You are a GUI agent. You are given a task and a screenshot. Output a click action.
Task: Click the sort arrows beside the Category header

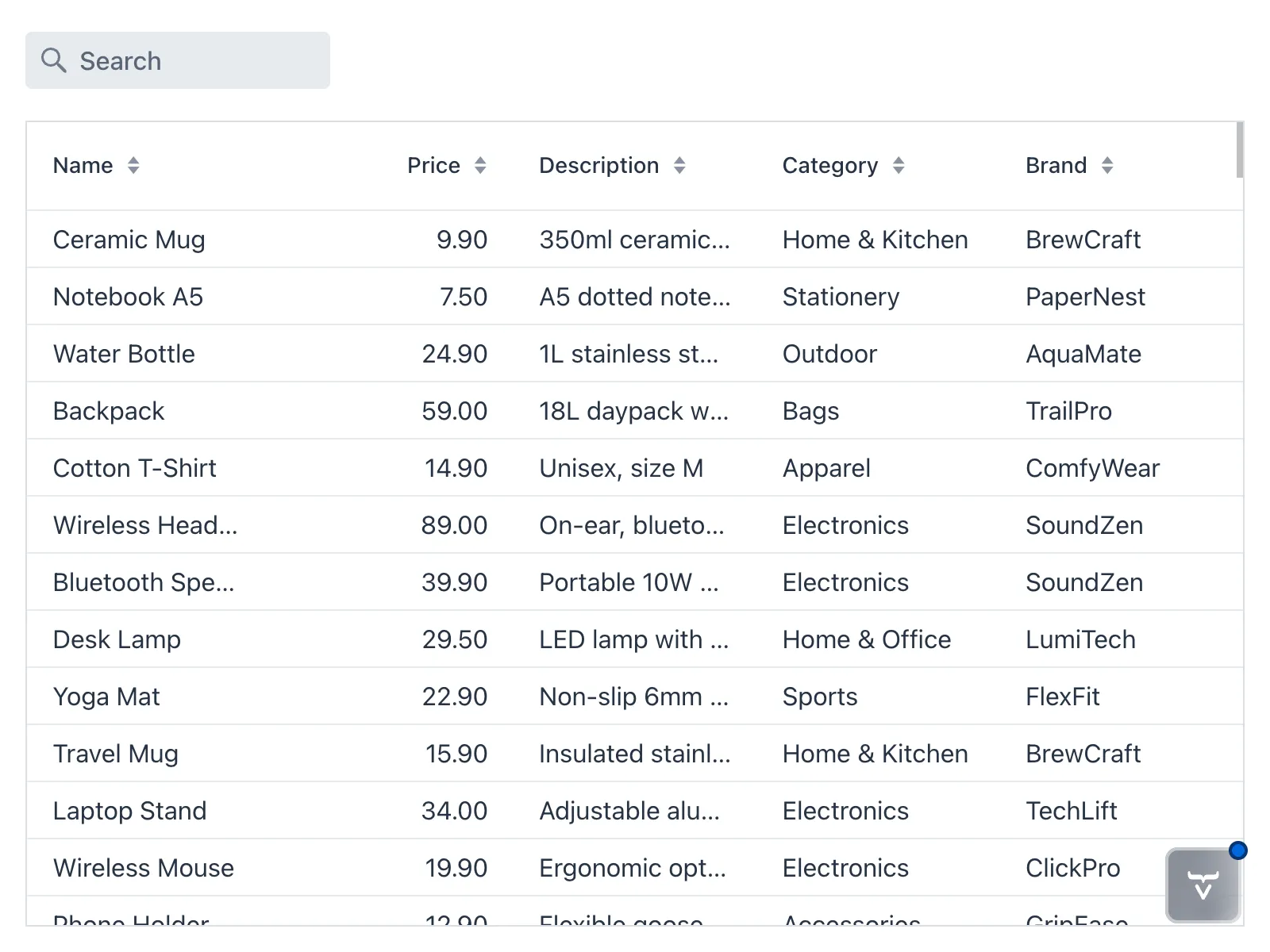(x=898, y=165)
